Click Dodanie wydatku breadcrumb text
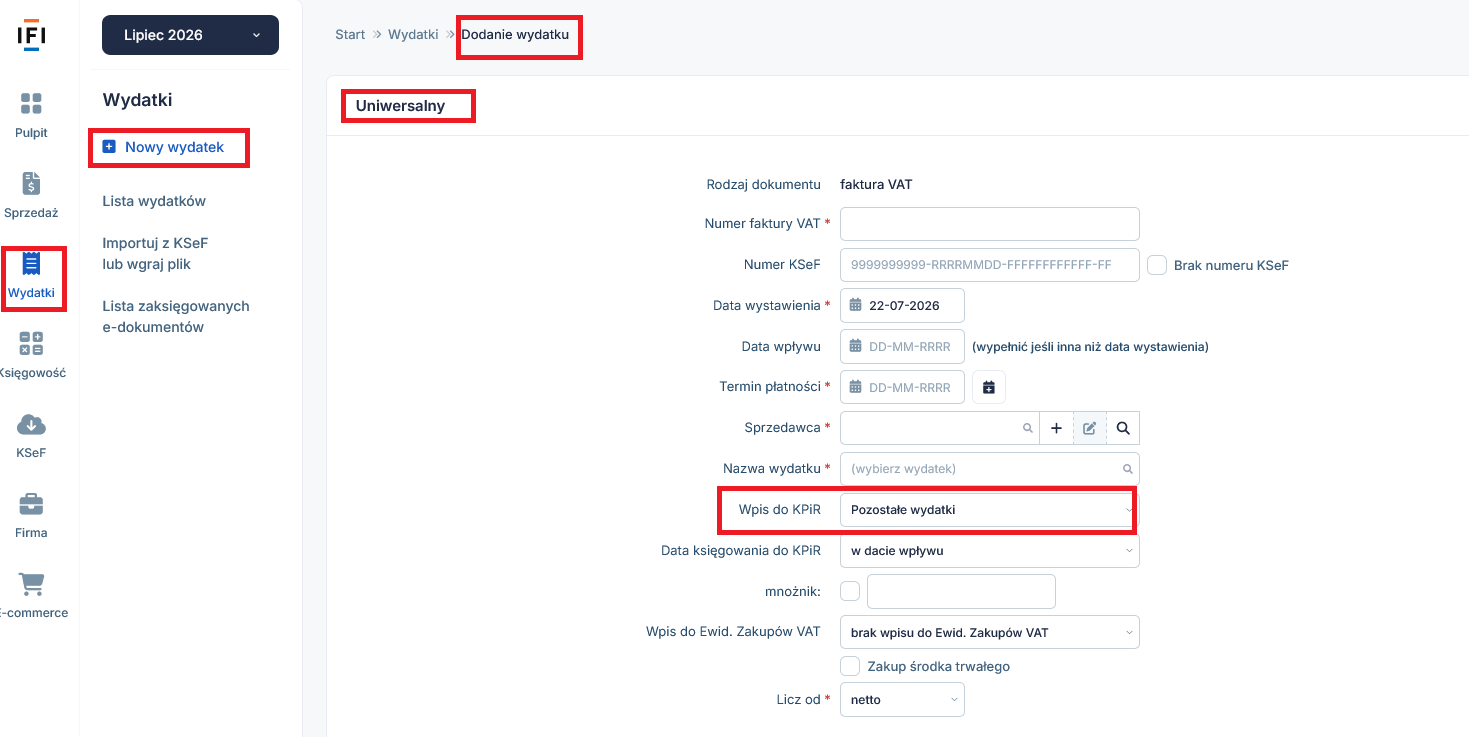The height and width of the screenshot is (737, 1469). coord(515,34)
